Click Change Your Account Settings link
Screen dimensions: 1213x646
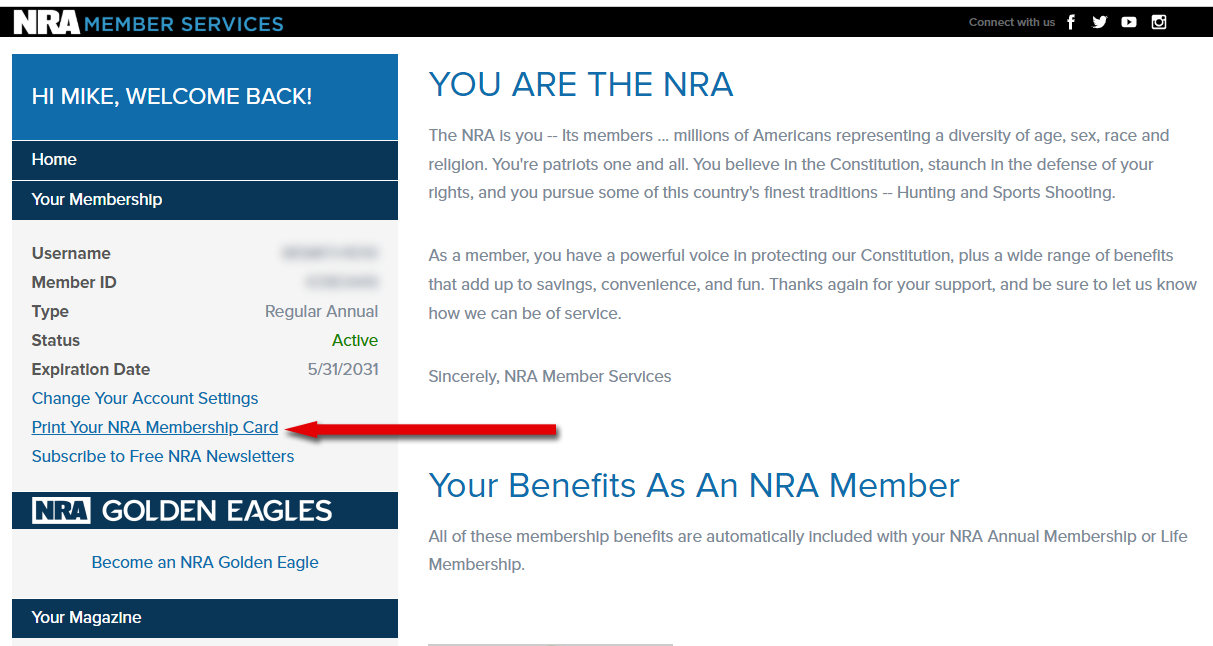(x=145, y=398)
